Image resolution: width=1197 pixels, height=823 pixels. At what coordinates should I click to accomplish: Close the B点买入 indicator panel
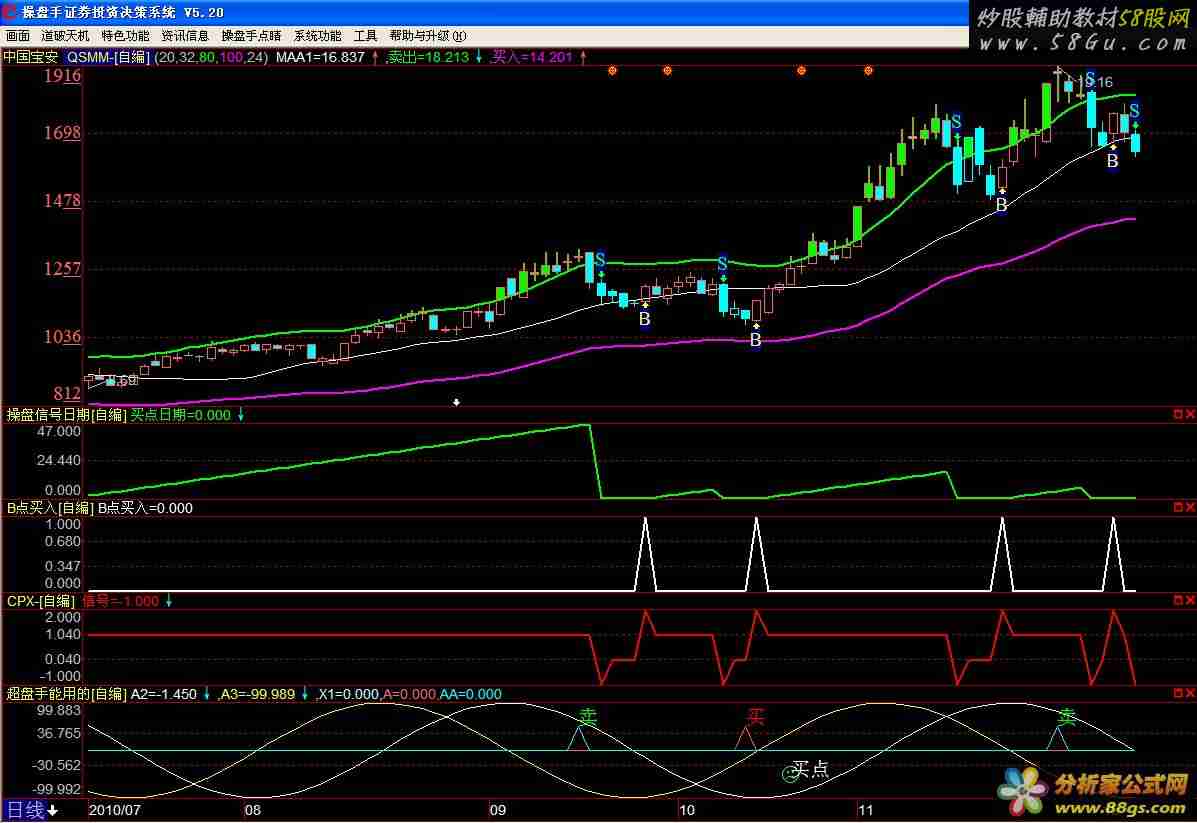pos(1190,507)
